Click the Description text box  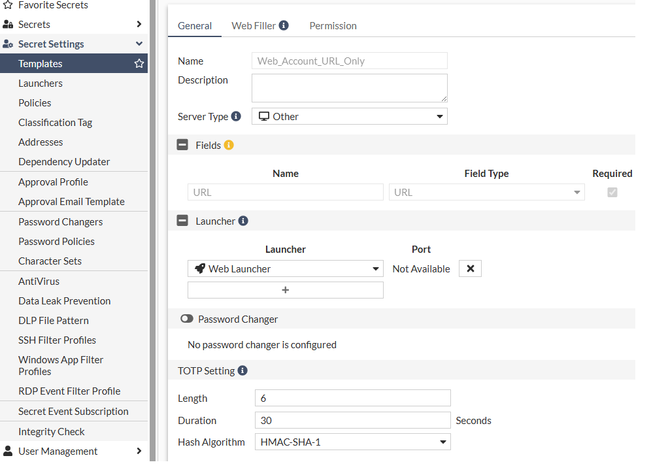[349, 88]
